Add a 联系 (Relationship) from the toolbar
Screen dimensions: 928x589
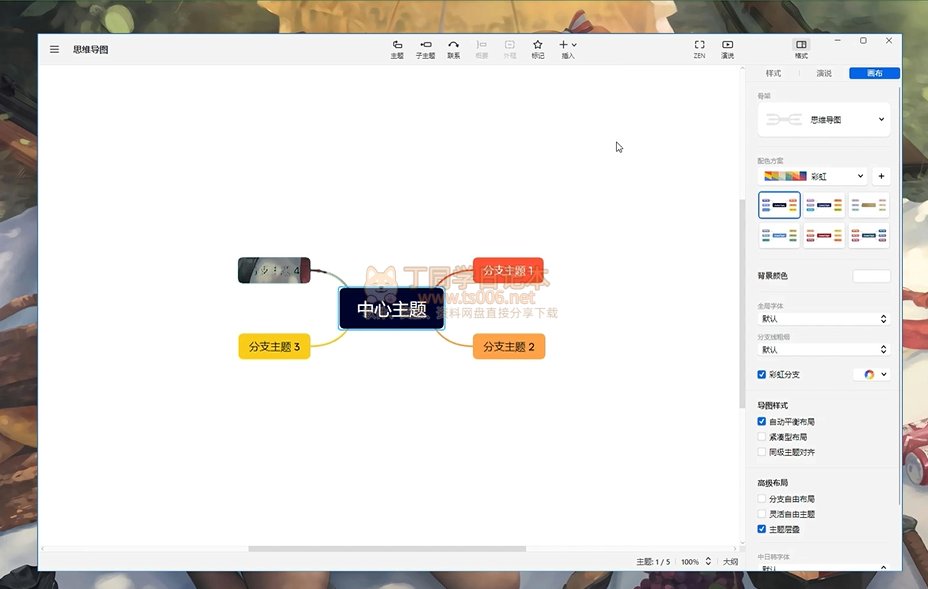click(x=453, y=49)
